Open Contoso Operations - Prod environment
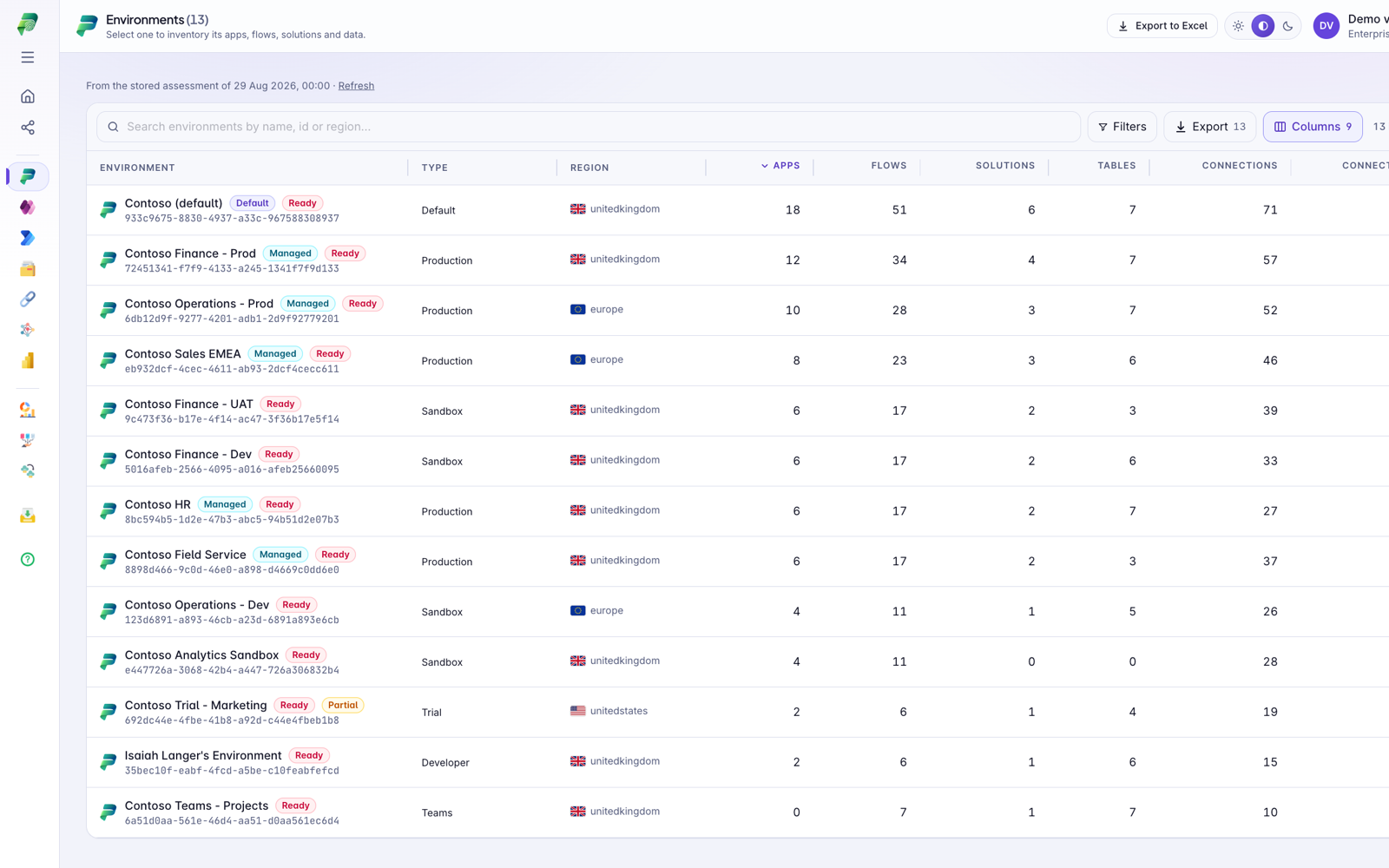This screenshot has width=1389, height=868. pos(199,304)
